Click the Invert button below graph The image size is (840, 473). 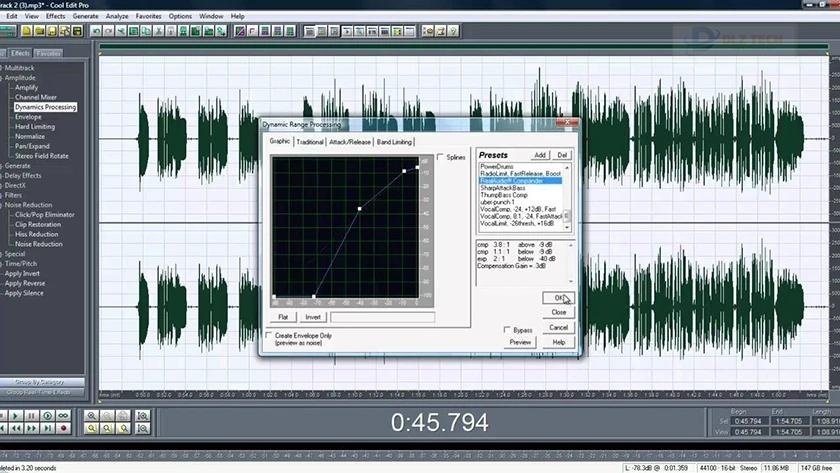point(313,317)
